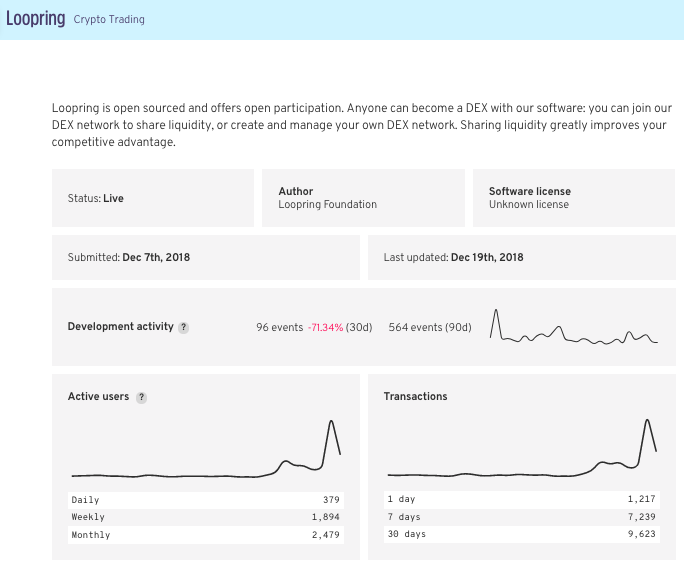The height and width of the screenshot is (563, 684).
Task: Click the Loopring Foundation author name
Action: pos(328,205)
